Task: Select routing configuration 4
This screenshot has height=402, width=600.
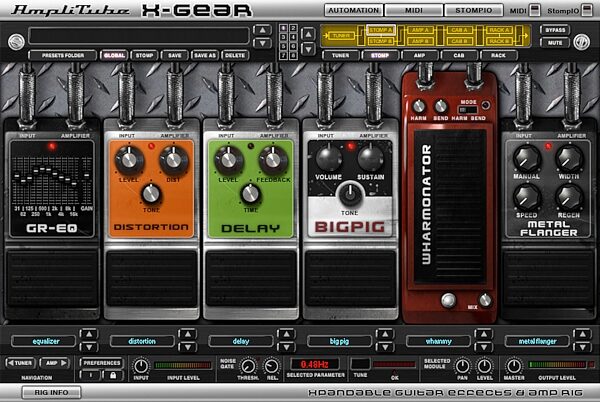Action: (x=293, y=37)
